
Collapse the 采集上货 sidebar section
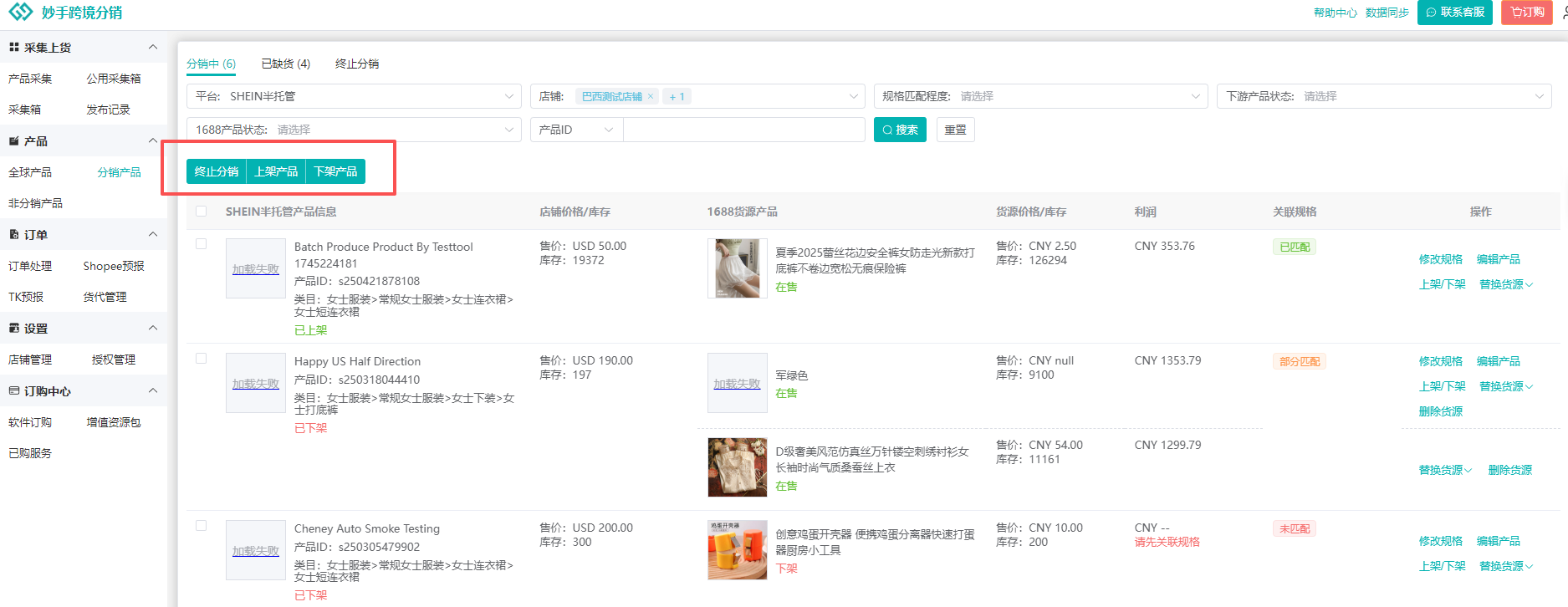click(x=153, y=48)
